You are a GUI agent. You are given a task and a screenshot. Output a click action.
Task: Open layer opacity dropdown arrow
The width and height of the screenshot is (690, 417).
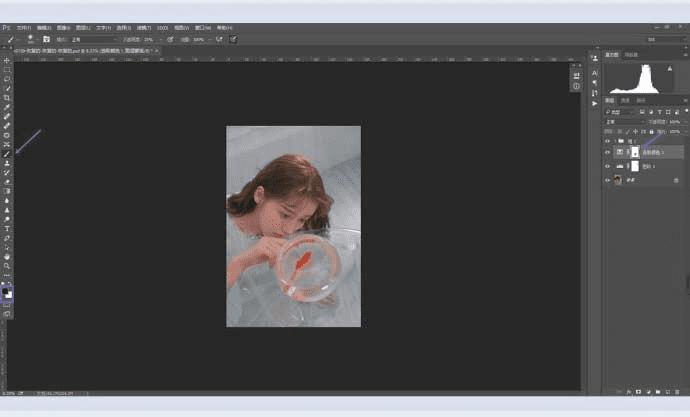(686, 122)
